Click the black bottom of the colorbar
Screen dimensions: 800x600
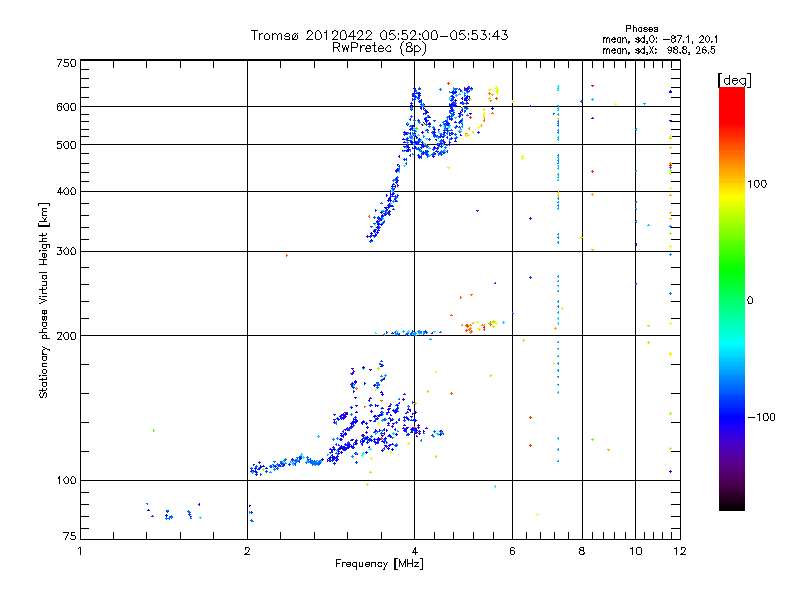732,503
